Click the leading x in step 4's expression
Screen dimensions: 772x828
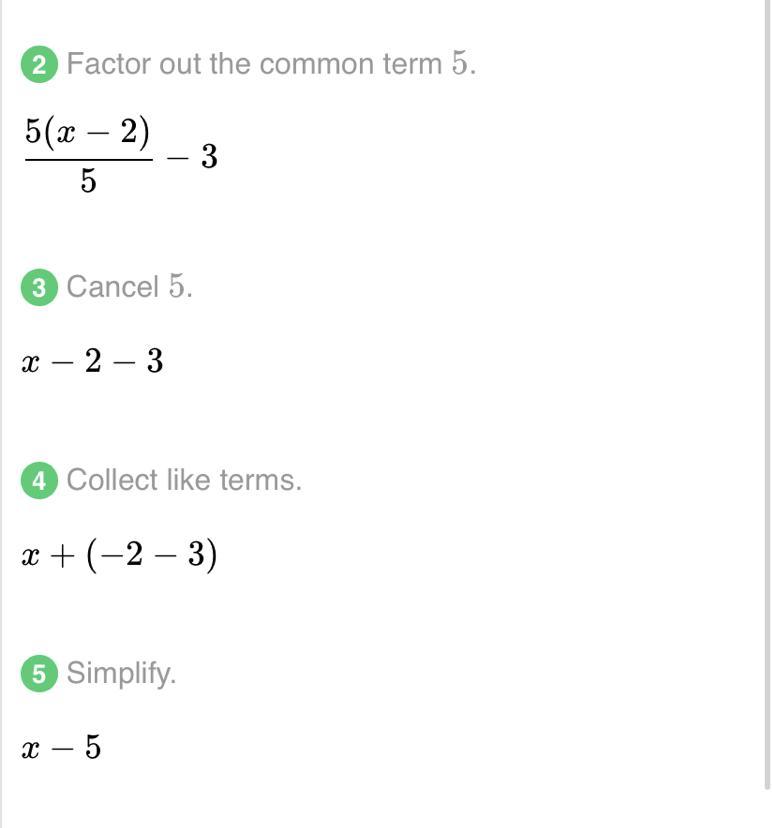point(30,556)
